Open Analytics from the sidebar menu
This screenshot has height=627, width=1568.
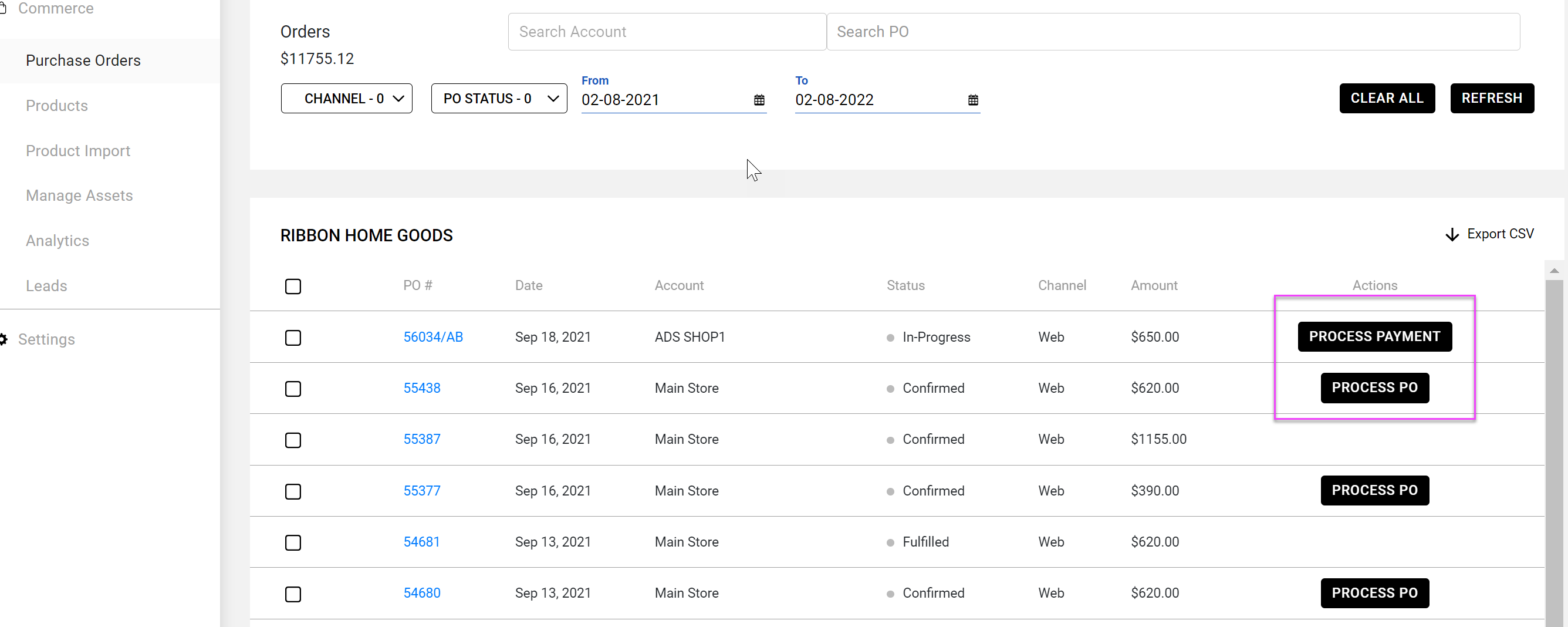click(58, 241)
